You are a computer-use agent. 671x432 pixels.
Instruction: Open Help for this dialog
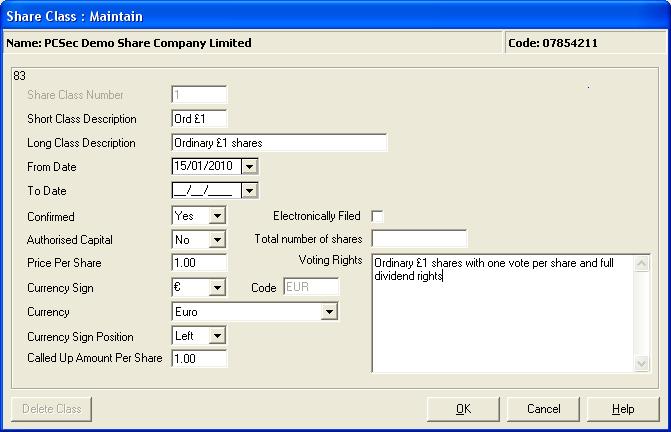click(x=623, y=409)
